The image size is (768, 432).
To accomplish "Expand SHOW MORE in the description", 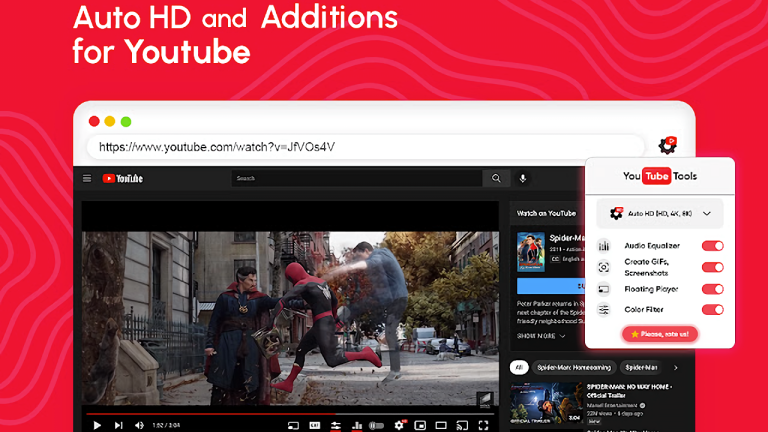I will click(541, 336).
